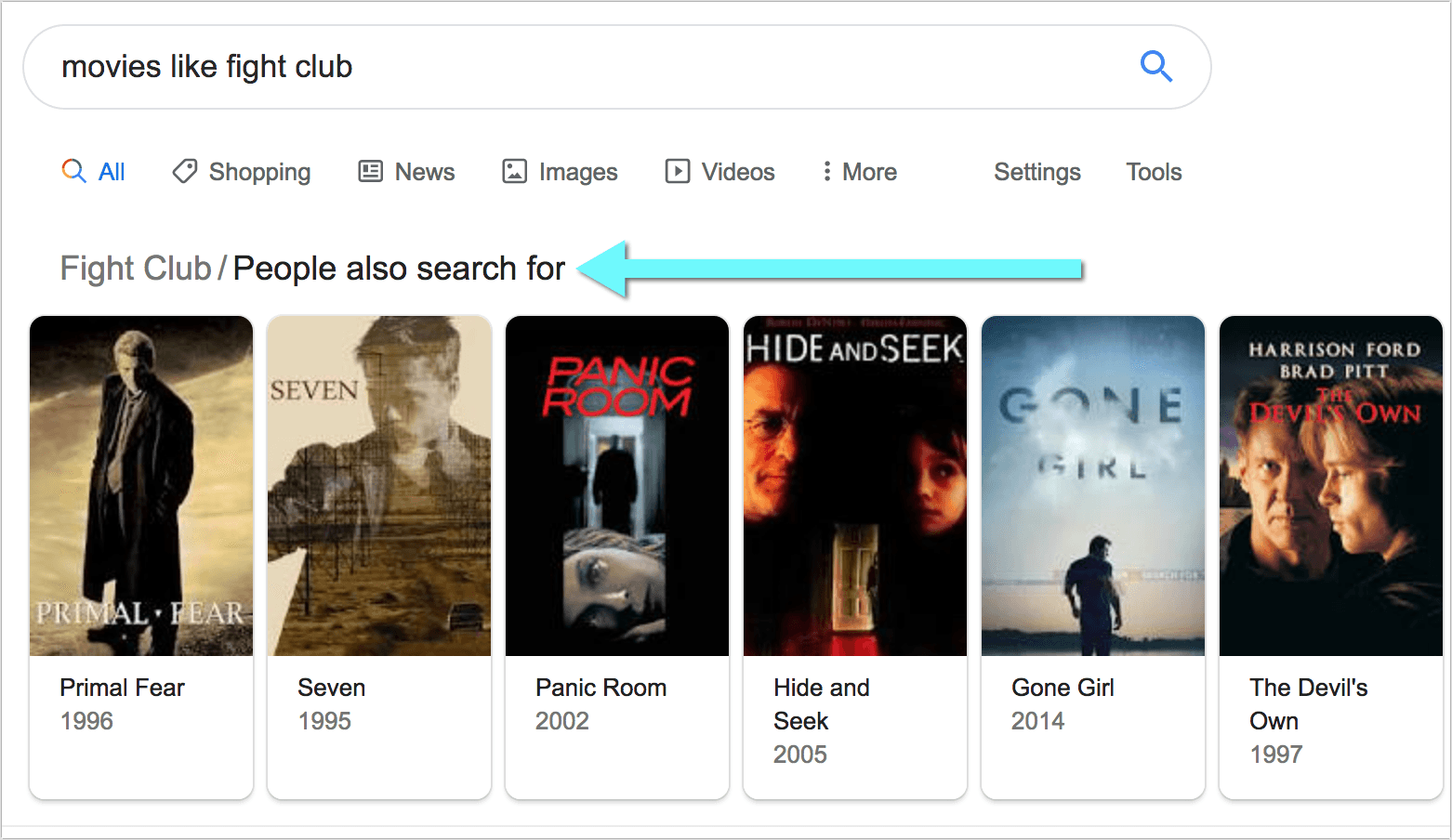Click the 1996 year under Primal Fear
The width and height of the screenshot is (1452, 840).
point(86,721)
